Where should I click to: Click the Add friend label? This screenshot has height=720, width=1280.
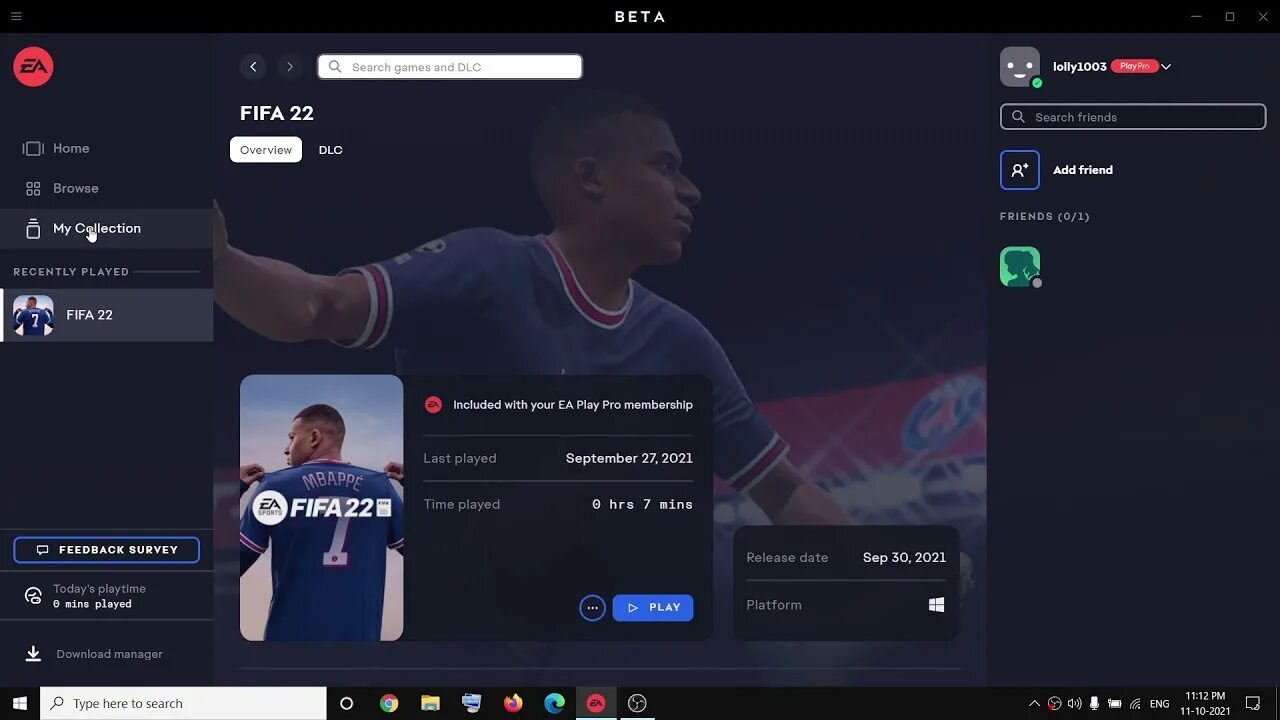pyautogui.click(x=1083, y=170)
